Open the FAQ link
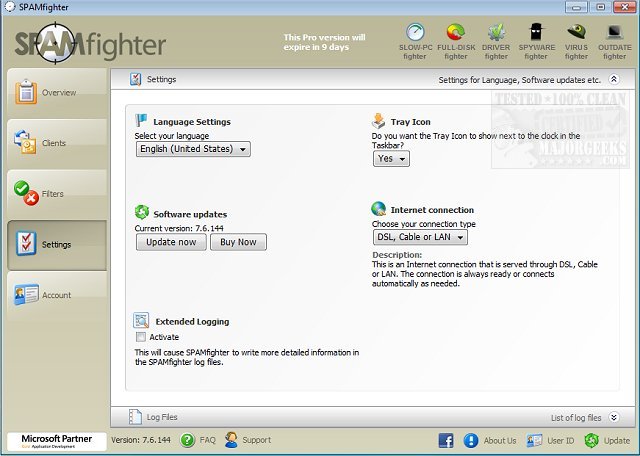The height and width of the screenshot is (456, 640). 207,440
